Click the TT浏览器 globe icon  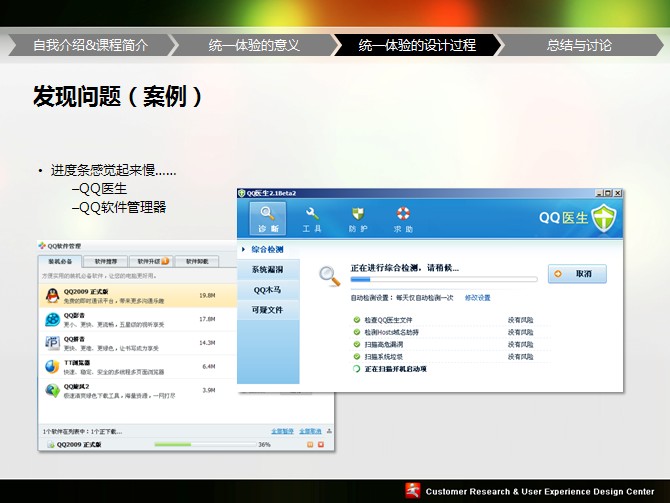click(x=53, y=367)
